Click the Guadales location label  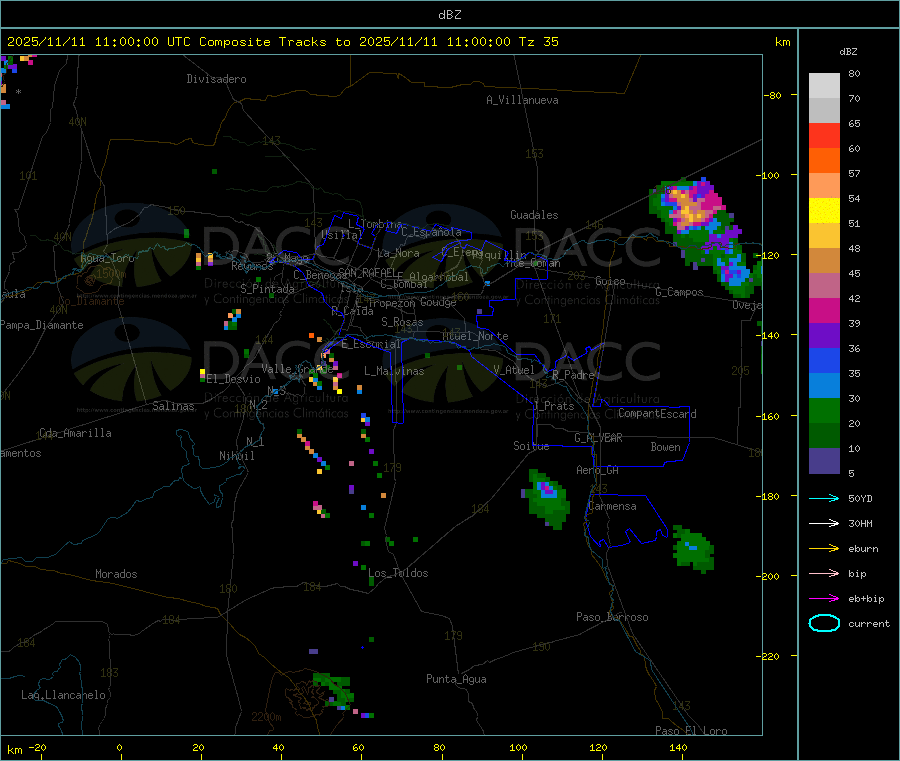click(534, 215)
